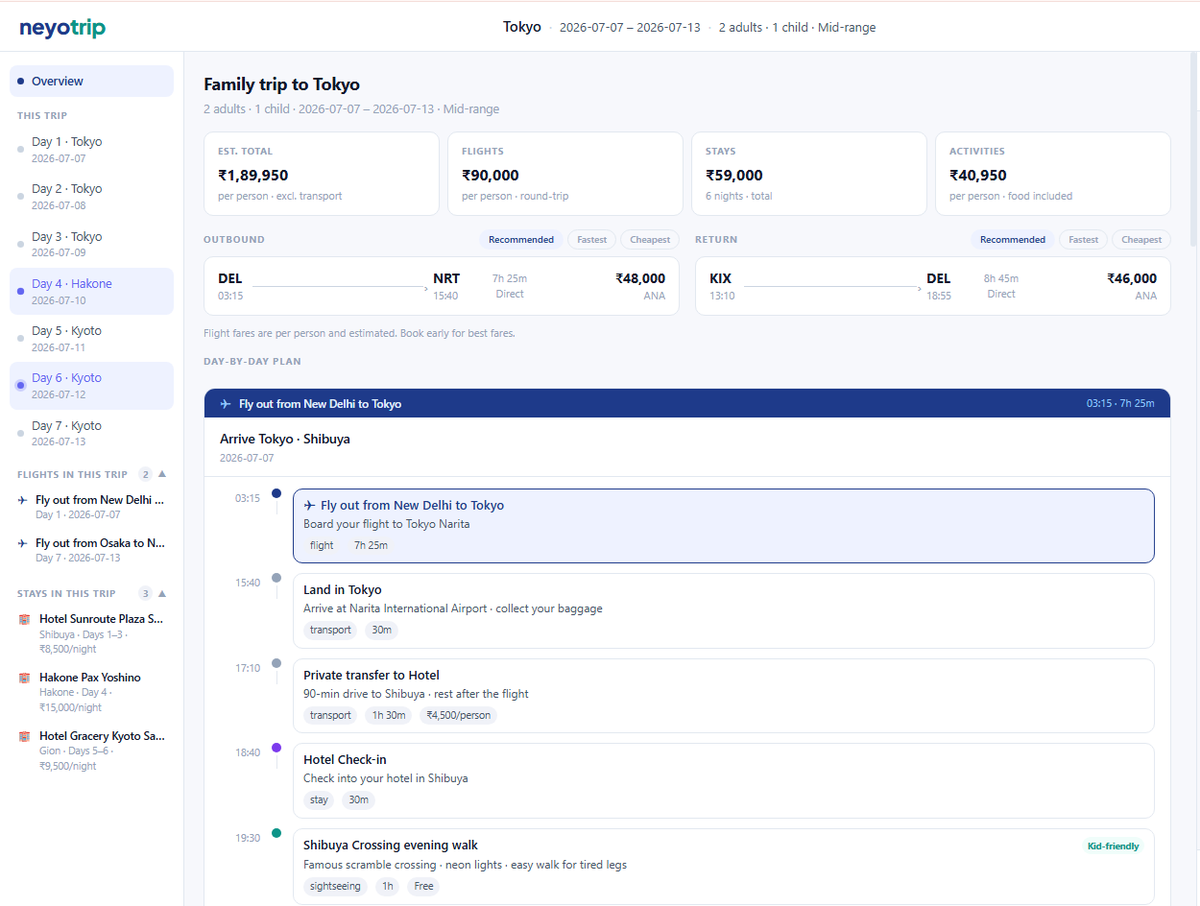Click the neyotrip logo

click(62, 27)
